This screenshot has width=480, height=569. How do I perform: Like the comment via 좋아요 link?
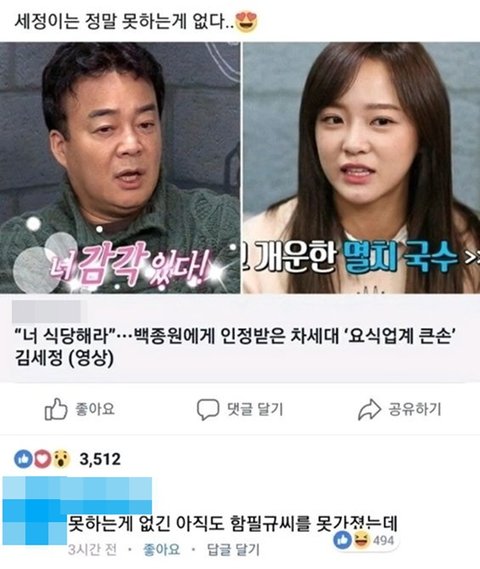(162, 549)
